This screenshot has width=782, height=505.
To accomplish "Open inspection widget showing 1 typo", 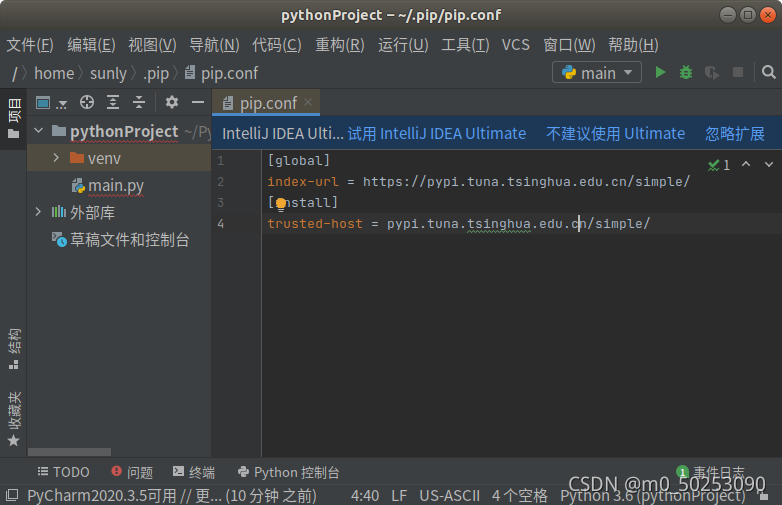I will click(719, 165).
